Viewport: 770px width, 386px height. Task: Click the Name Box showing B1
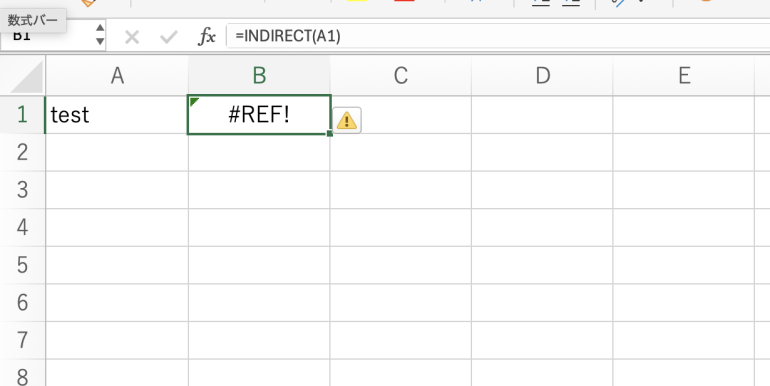click(x=47, y=36)
